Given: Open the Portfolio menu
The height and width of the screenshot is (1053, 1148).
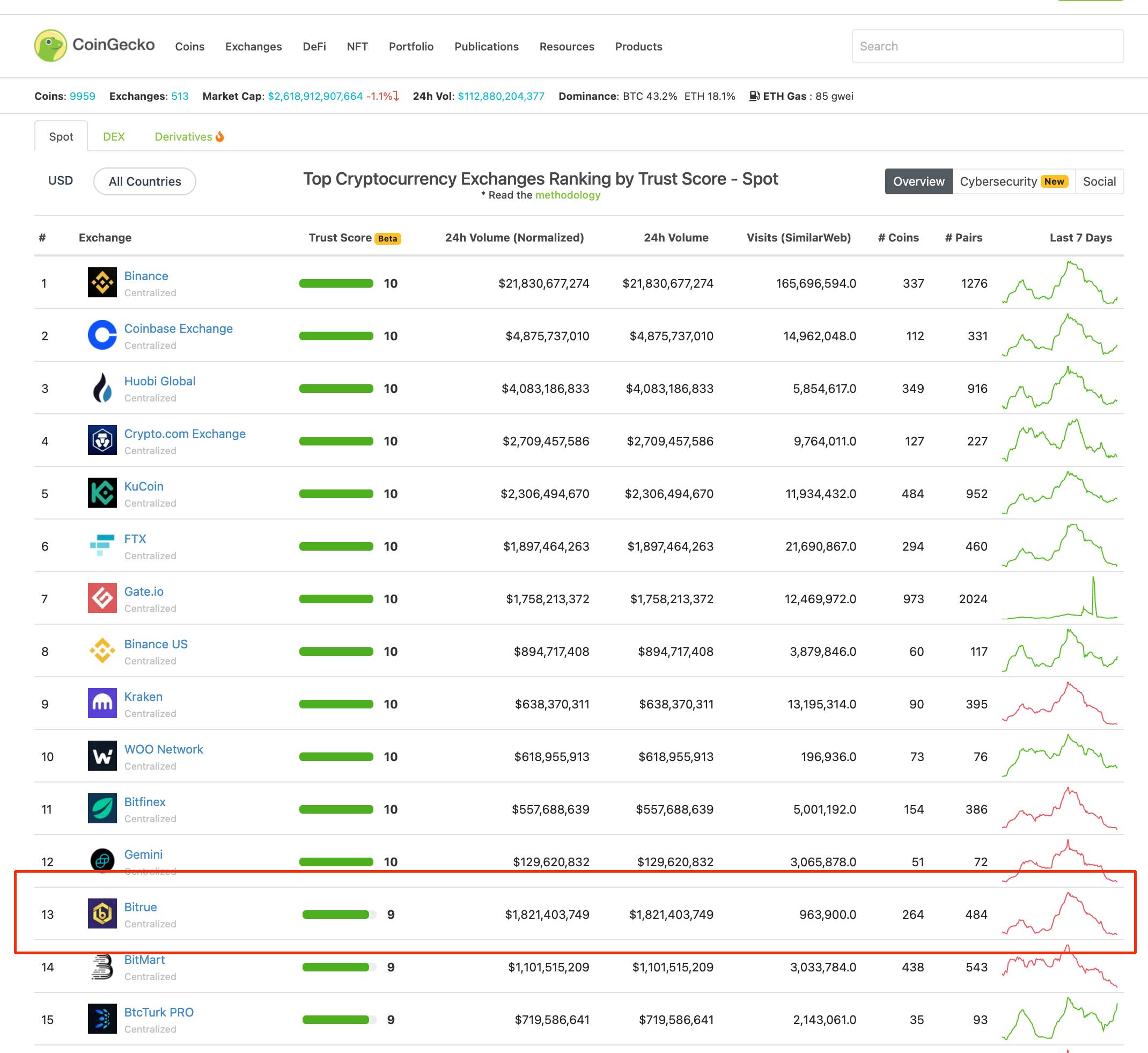Looking at the screenshot, I should 411,47.
